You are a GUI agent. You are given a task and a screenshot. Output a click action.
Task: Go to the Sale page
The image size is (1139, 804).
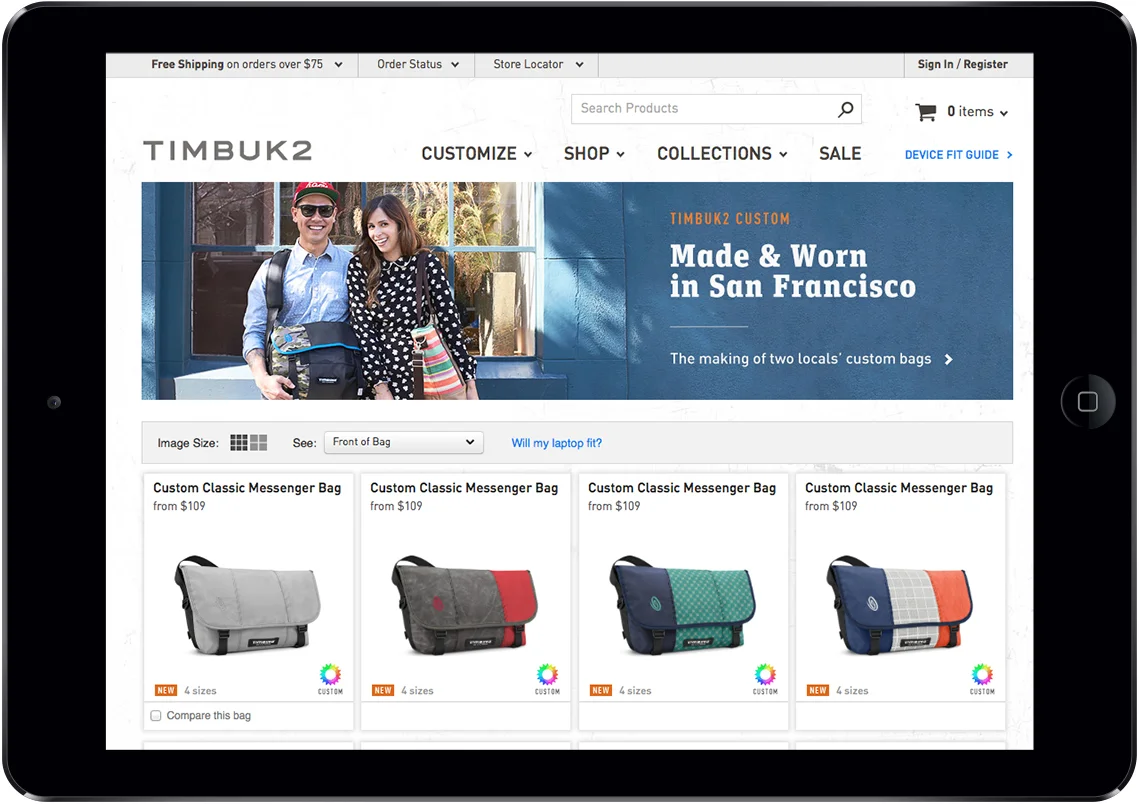pos(840,154)
